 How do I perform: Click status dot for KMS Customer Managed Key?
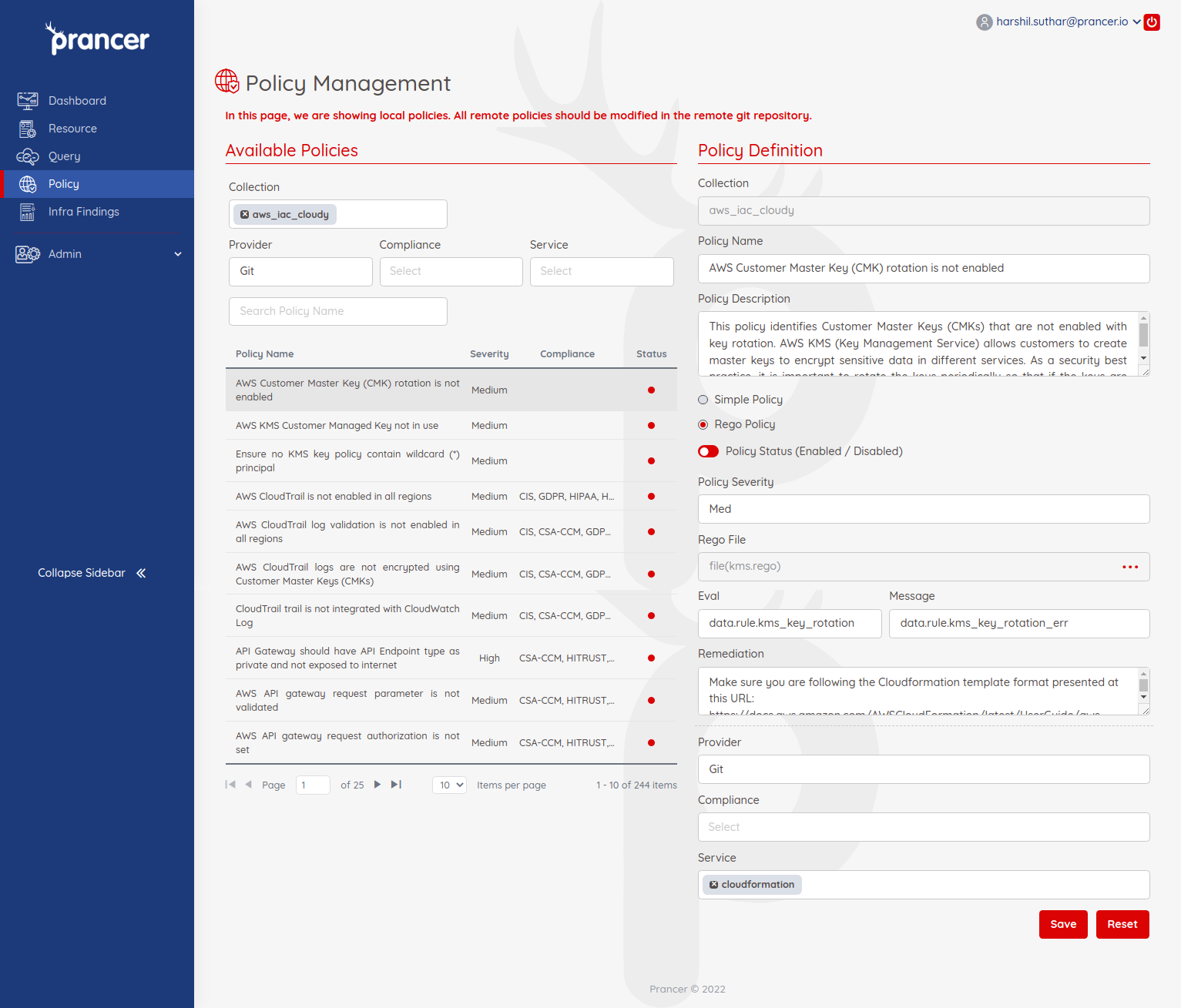point(652,426)
